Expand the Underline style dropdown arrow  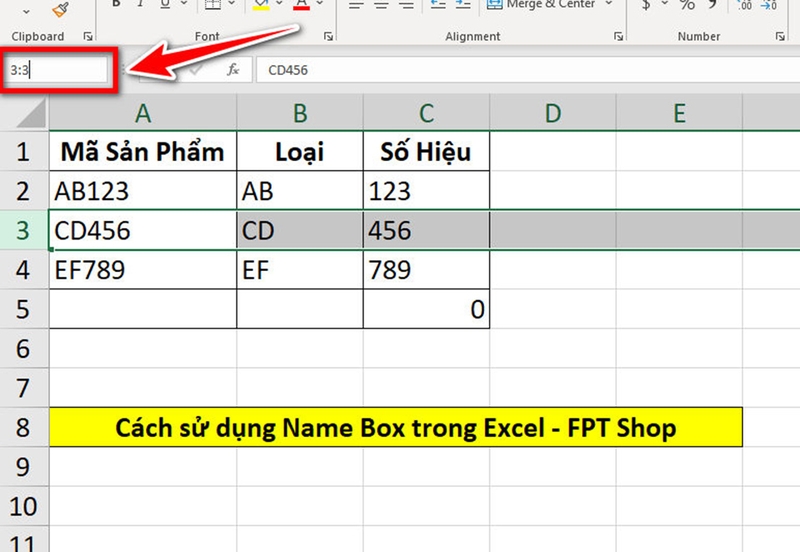click(x=184, y=4)
